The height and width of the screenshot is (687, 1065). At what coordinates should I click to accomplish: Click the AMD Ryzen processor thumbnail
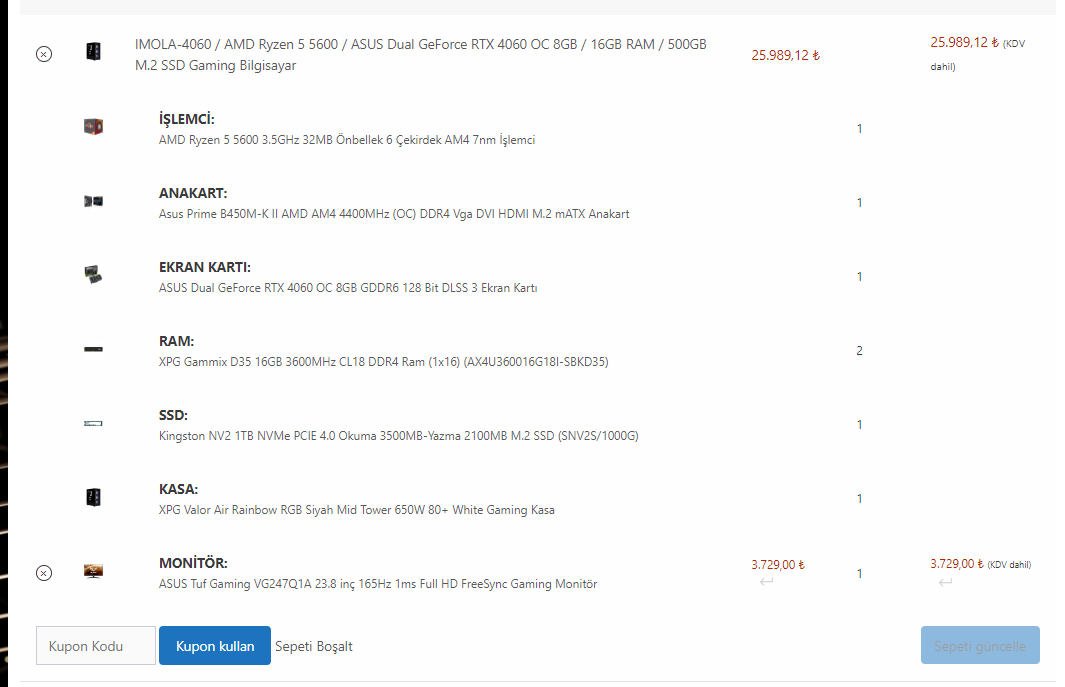[94, 126]
